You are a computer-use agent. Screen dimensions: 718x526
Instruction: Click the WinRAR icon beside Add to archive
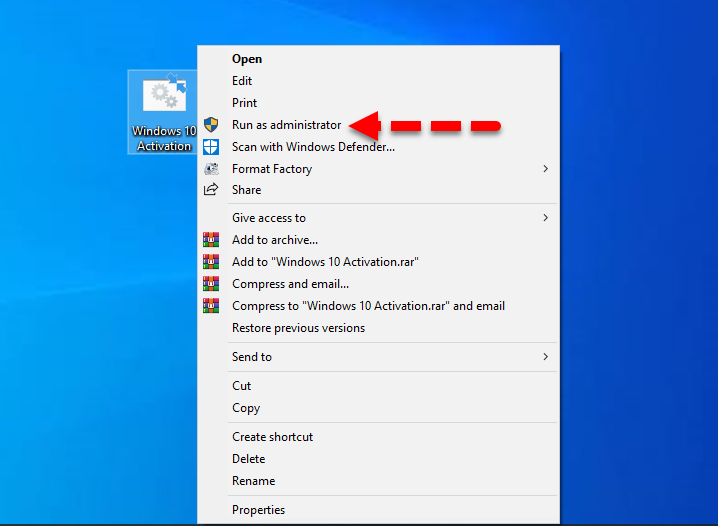tap(211, 240)
